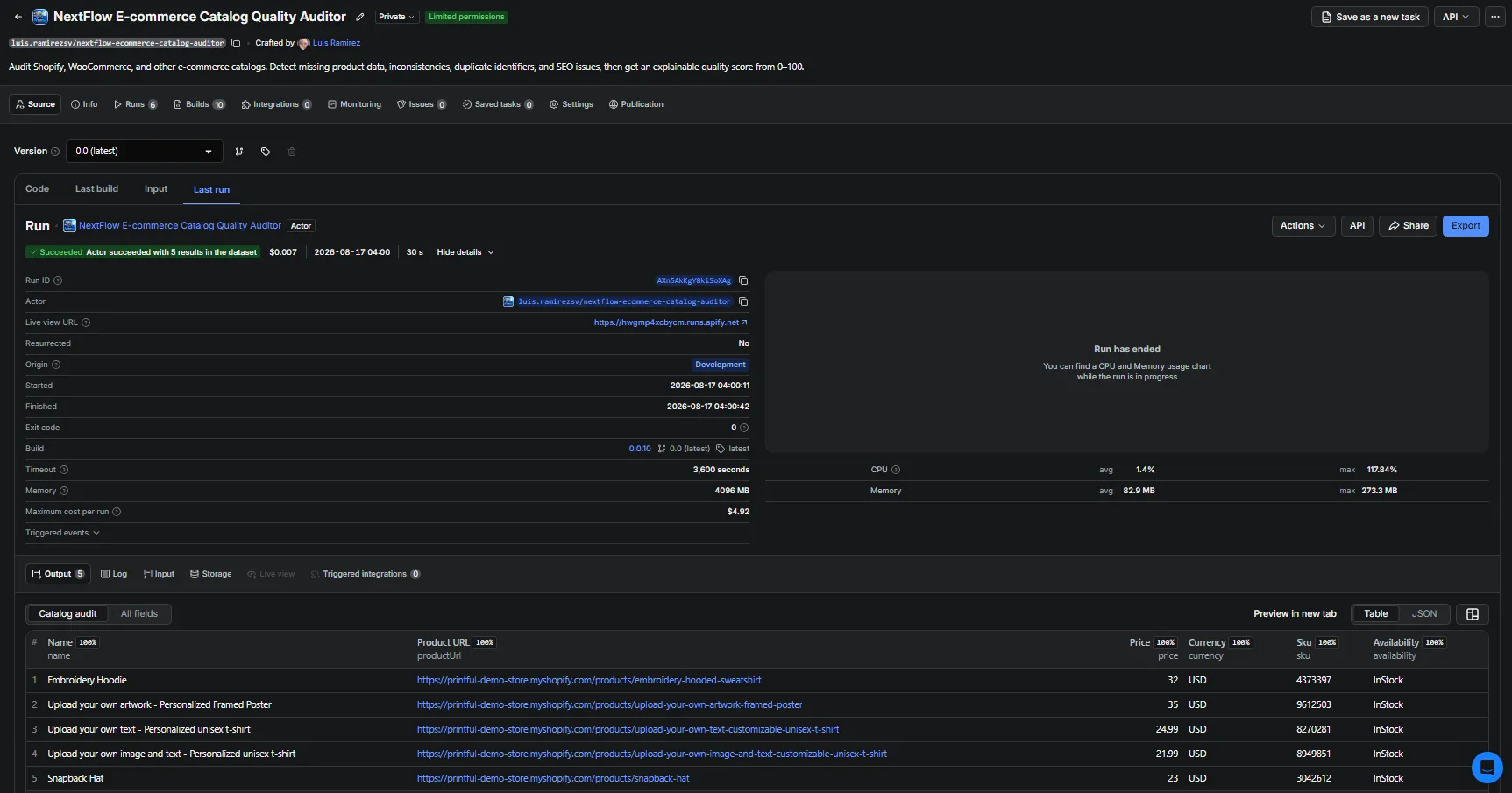Select All fields view
This screenshot has width=1512, height=793.
139,614
